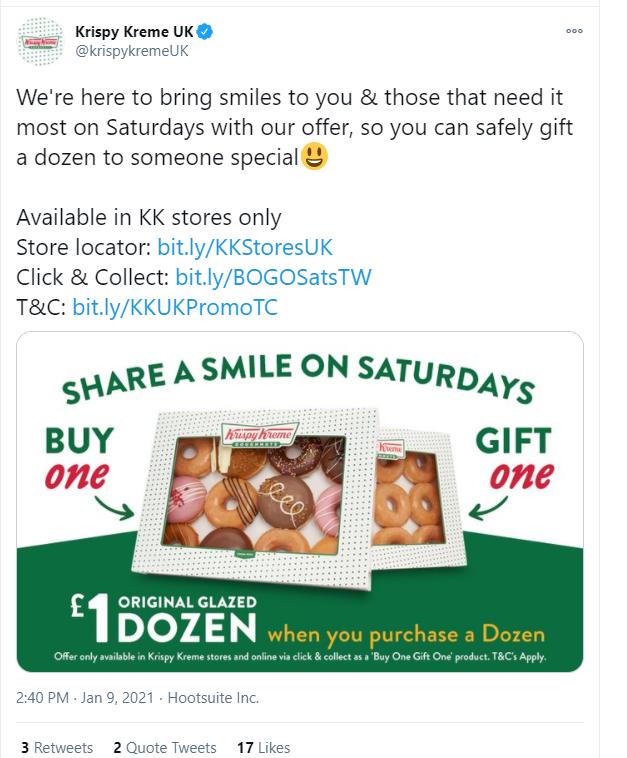The height and width of the screenshot is (758, 627).
Task: Click the smiley face emoji in the tweet
Action: point(314,157)
